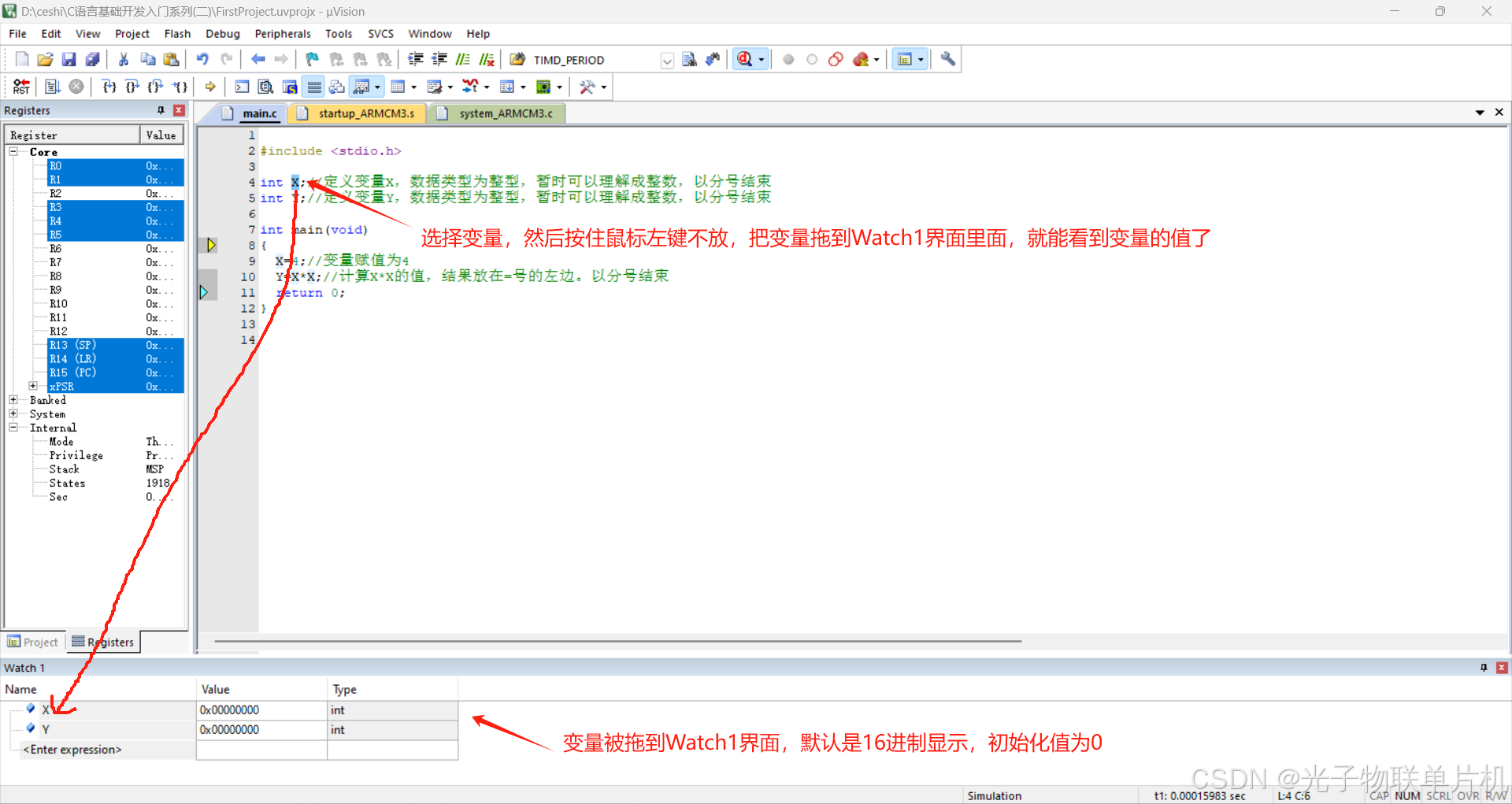Collapse the Core register group
1512x804 pixels.
[x=13, y=151]
